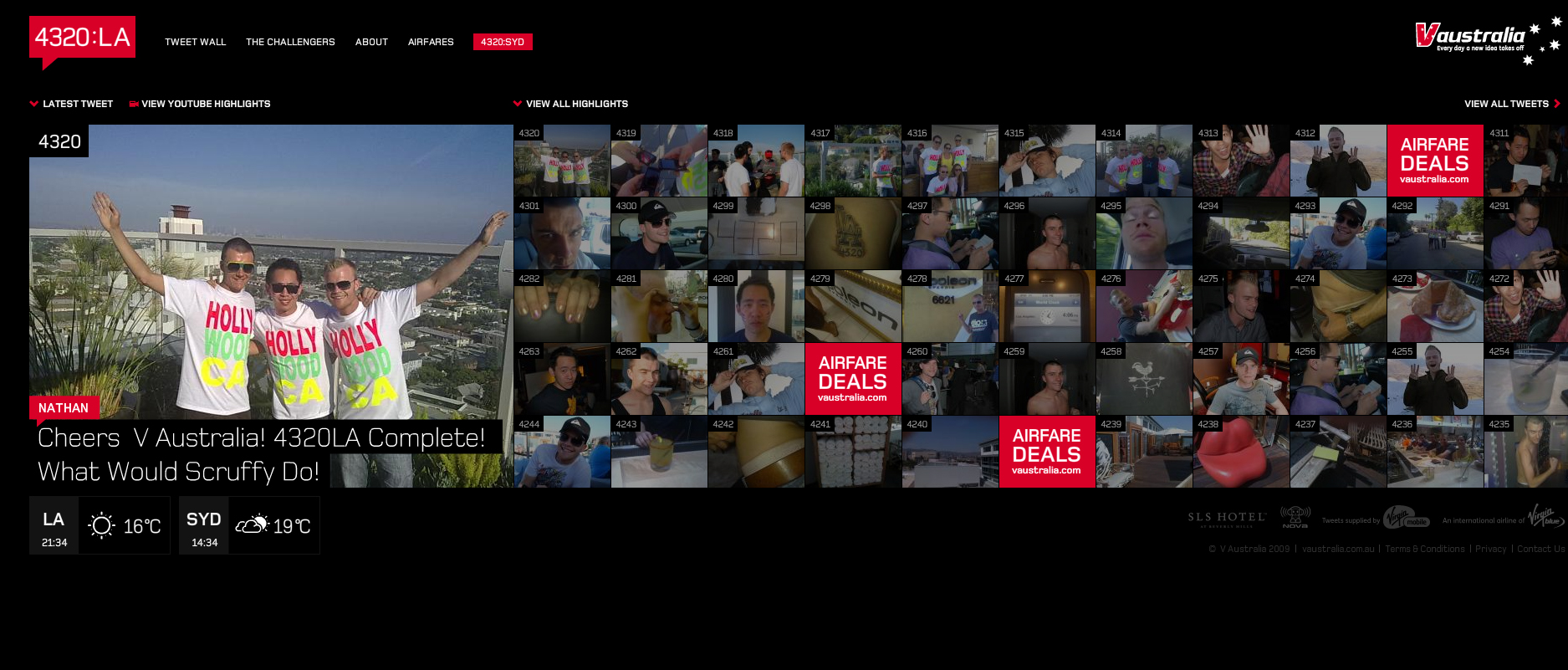This screenshot has height=670, width=1568.
Task: Open thumbnail 4296
Action: click(1047, 233)
